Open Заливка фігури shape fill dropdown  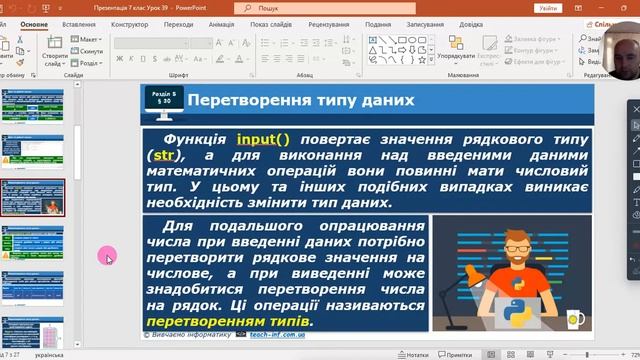click(533, 39)
